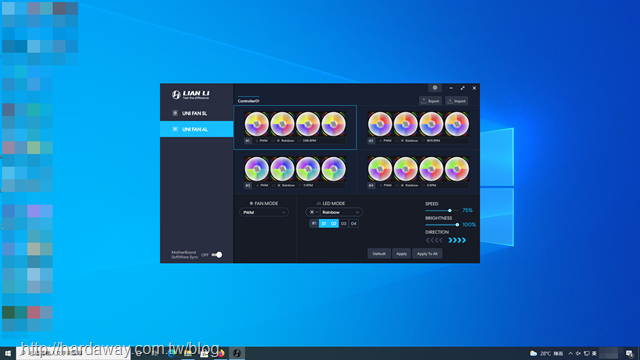
Task: Open the LED effect icon dropdown
Action: pos(313,212)
